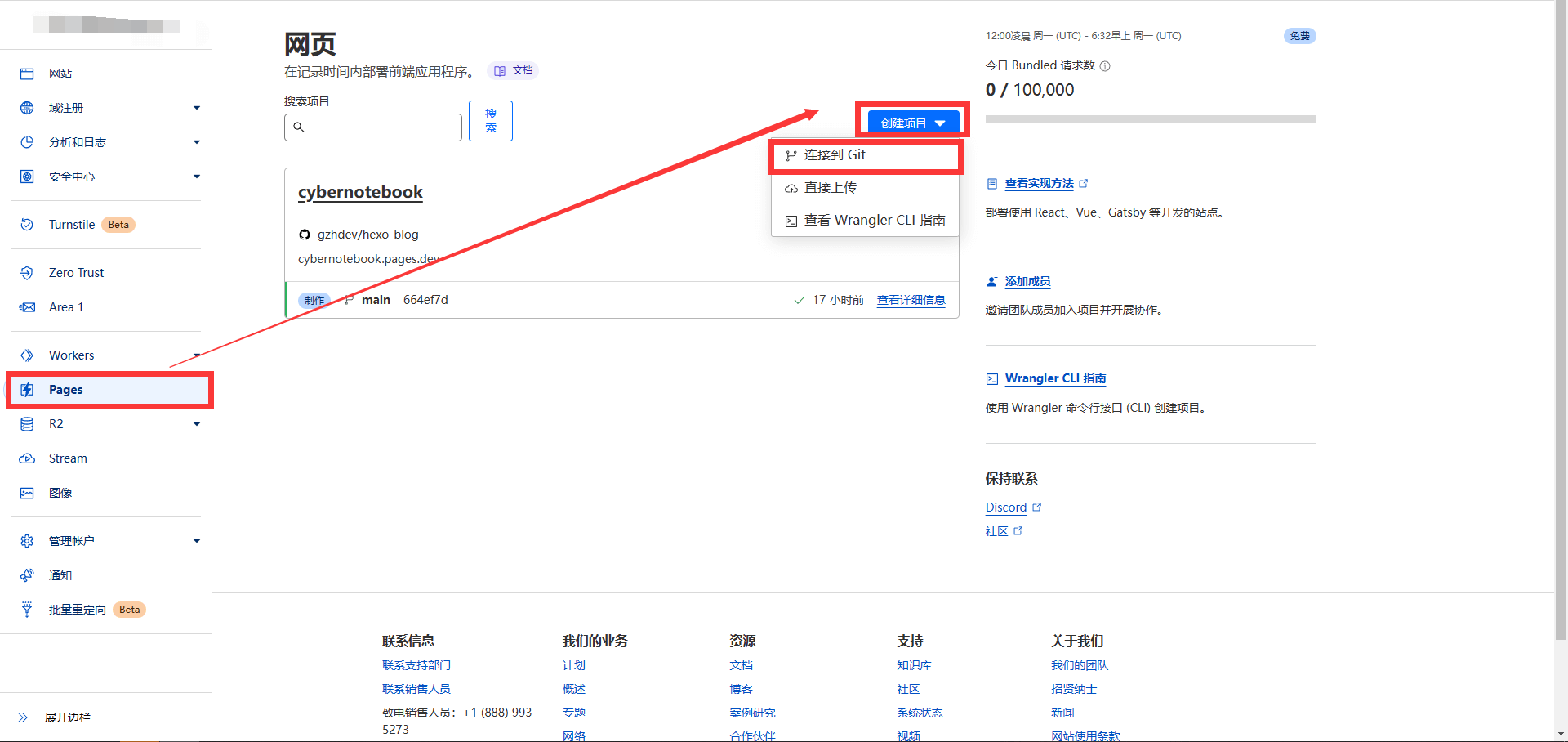Click the 联系支持部门 footer link
The width and height of the screenshot is (1568, 742).
point(416,666)
